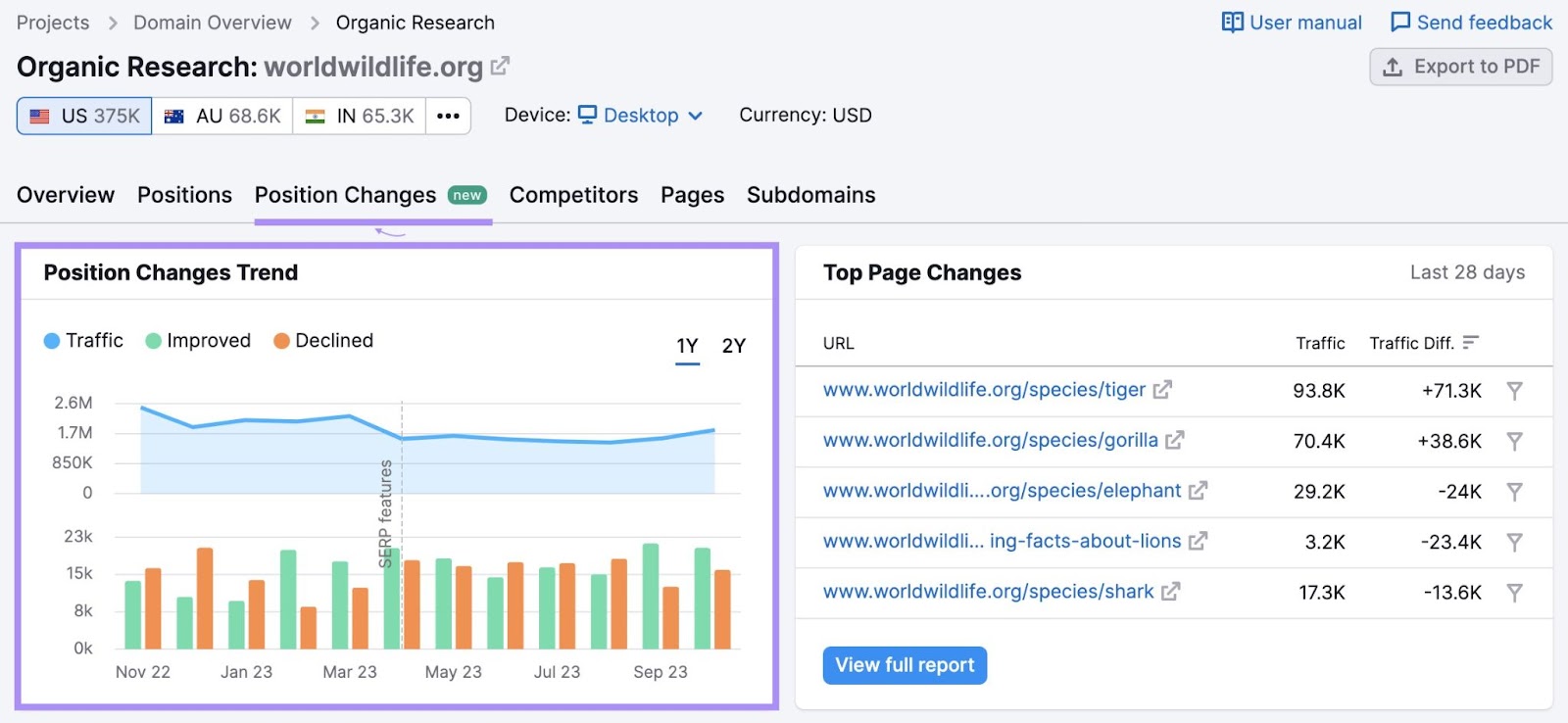Click the Desktop monitor icon
Viewport: 1568px width, 723px height.
click(587, 115)
